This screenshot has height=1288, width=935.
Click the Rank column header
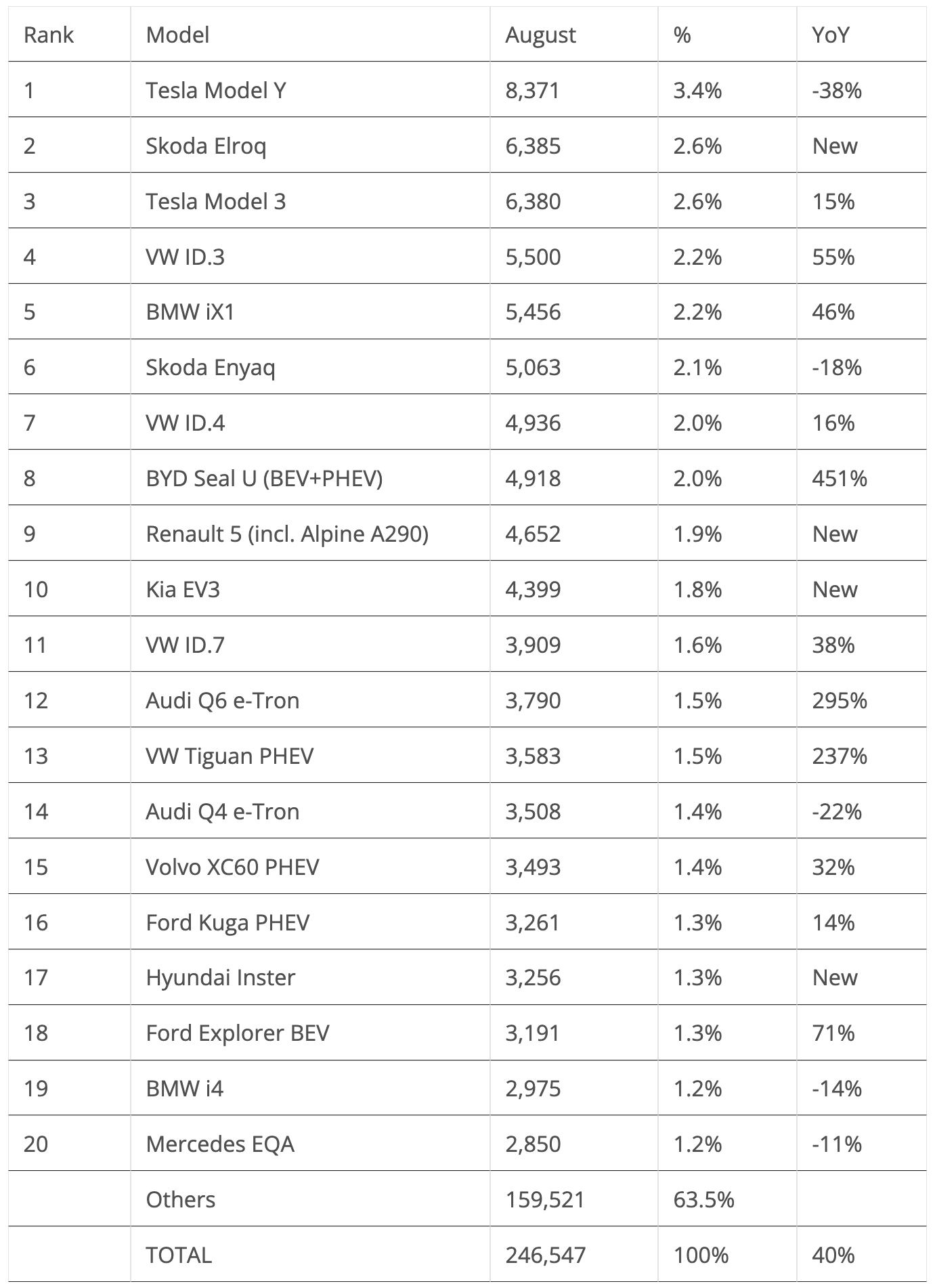click(x=48, y=35)
